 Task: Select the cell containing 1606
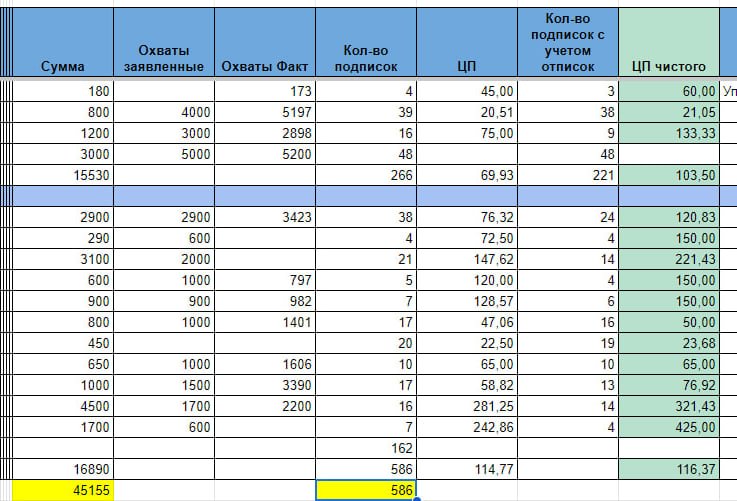265,364
